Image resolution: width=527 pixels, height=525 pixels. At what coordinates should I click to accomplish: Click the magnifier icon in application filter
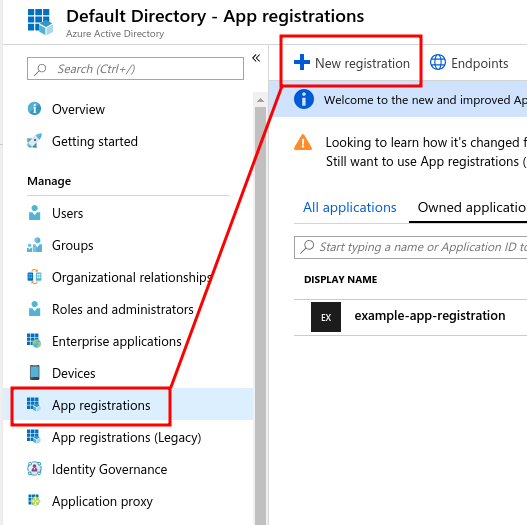(307, 247)
